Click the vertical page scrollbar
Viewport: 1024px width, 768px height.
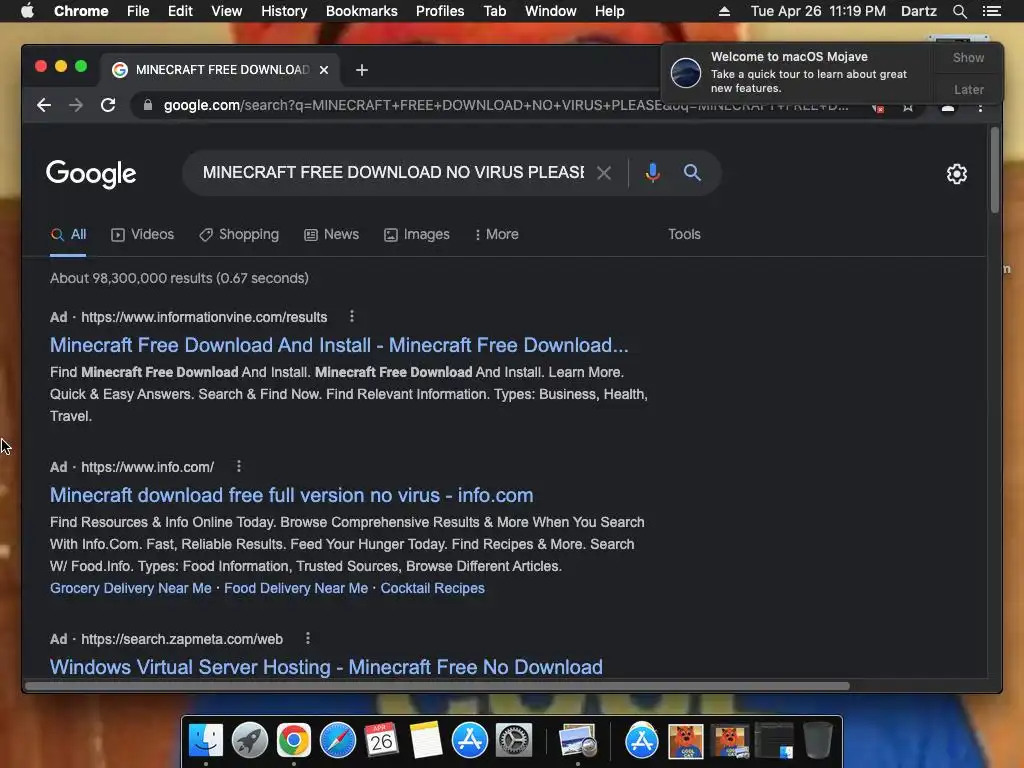pyautogui.click(x=995, y=170)
